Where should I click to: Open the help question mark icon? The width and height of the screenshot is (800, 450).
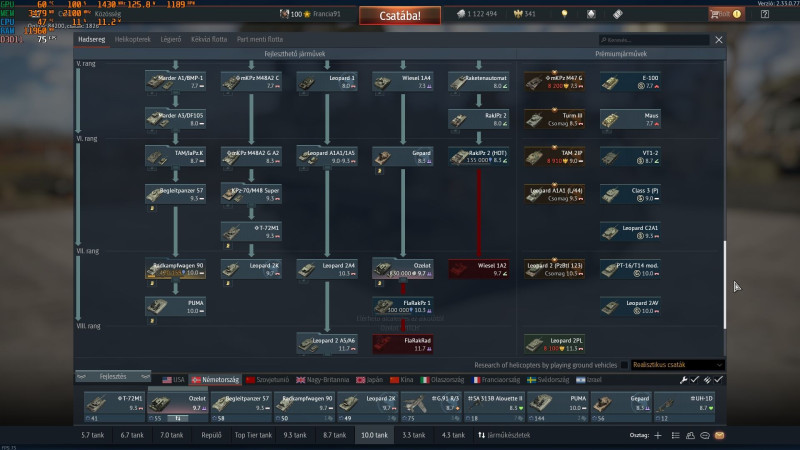pos(764,14)
